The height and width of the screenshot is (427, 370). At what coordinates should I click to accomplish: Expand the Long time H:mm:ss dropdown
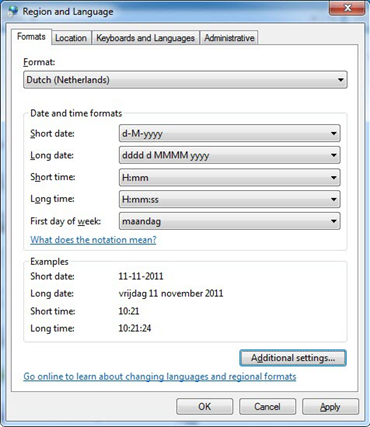pyautogui.click(x=230, y=199)
